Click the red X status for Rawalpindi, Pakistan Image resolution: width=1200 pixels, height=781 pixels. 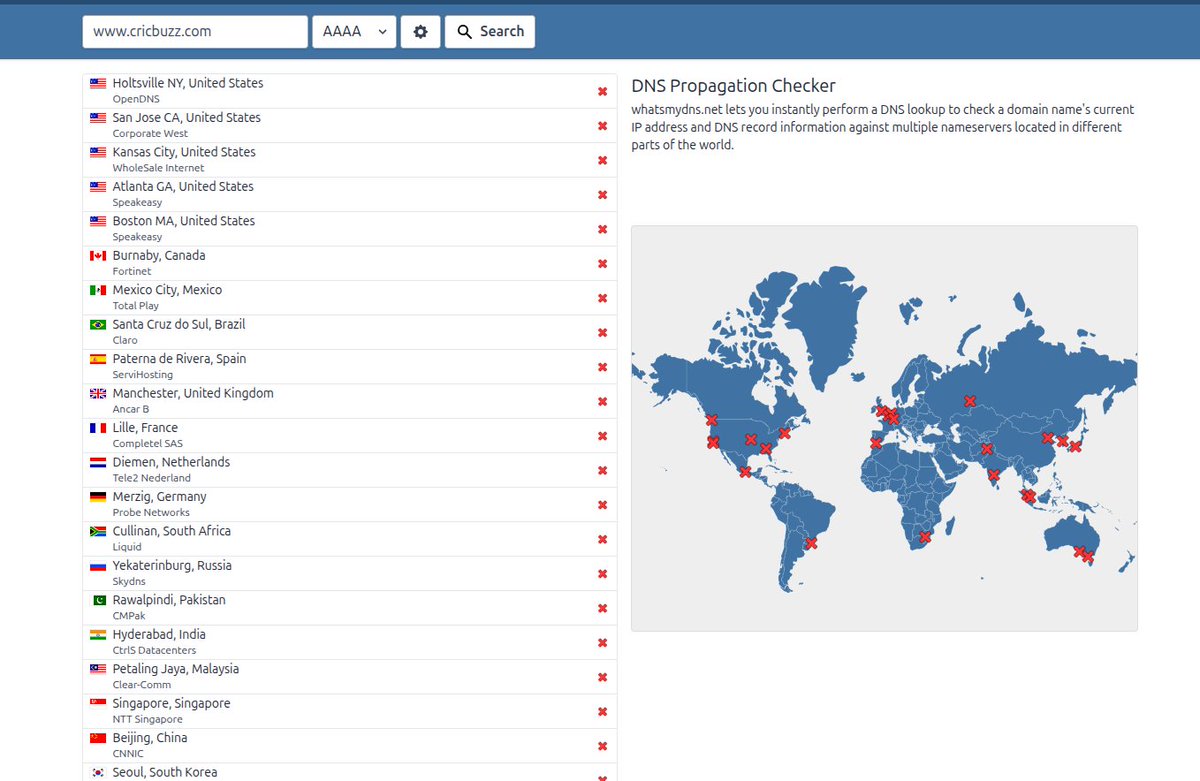(602, 609)
